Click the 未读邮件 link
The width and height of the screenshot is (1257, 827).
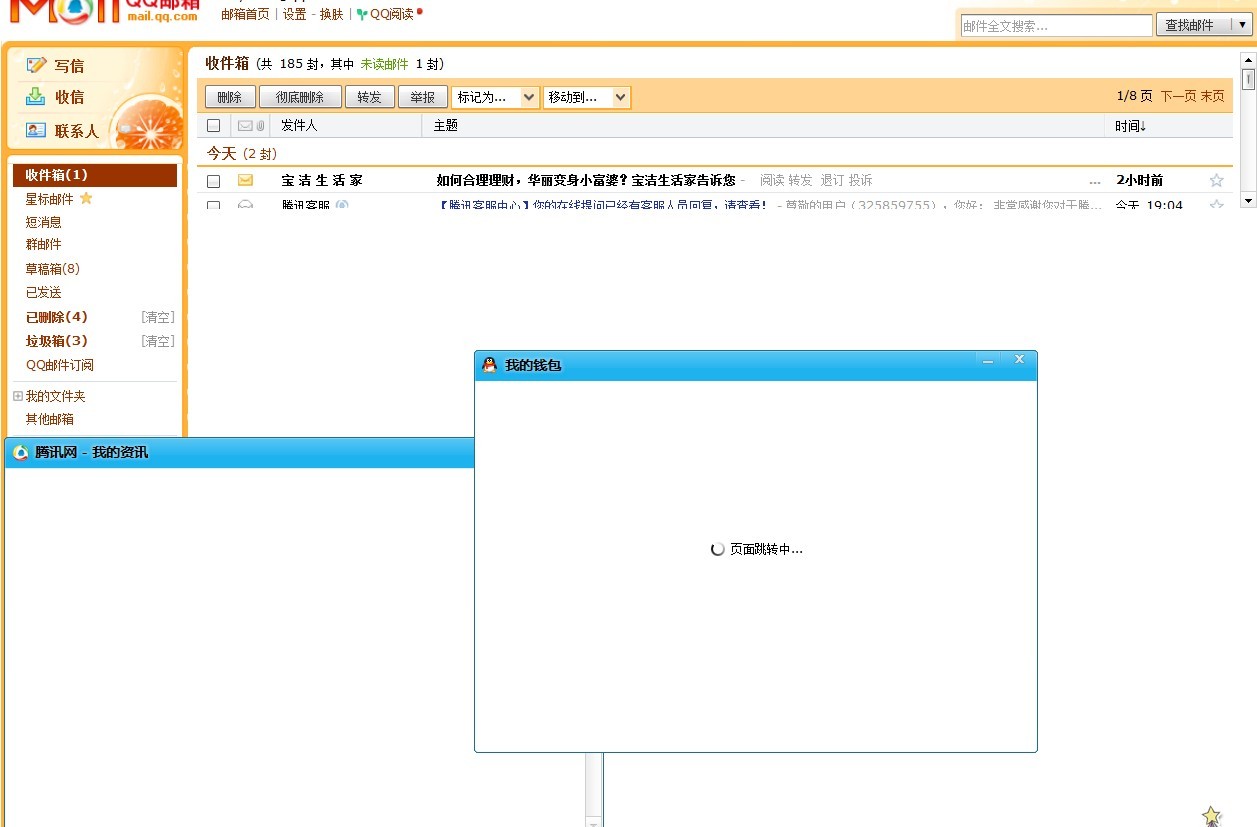[x=384, y=64]
